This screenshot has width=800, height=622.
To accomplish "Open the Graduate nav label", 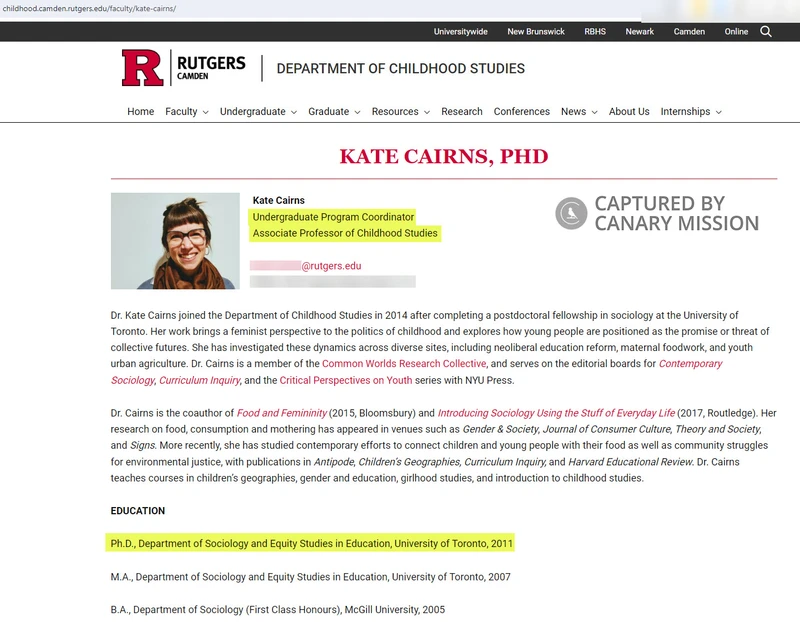I will coord(329,111).
